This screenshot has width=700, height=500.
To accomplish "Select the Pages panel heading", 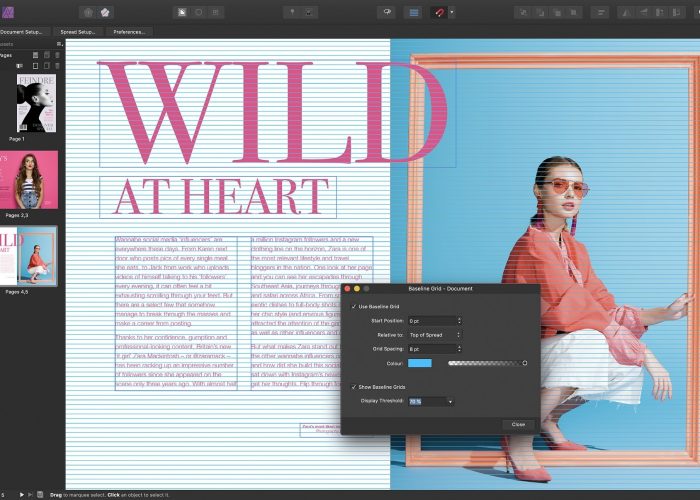I will 6,55.
